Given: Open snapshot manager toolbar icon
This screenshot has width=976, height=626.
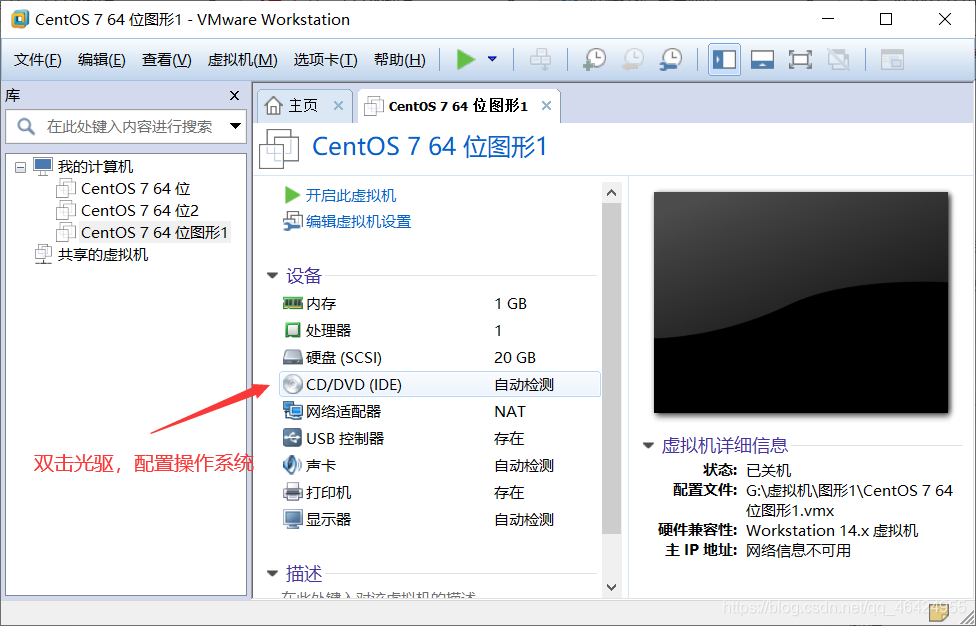Looking at the screenshot, I should (671, 60).
